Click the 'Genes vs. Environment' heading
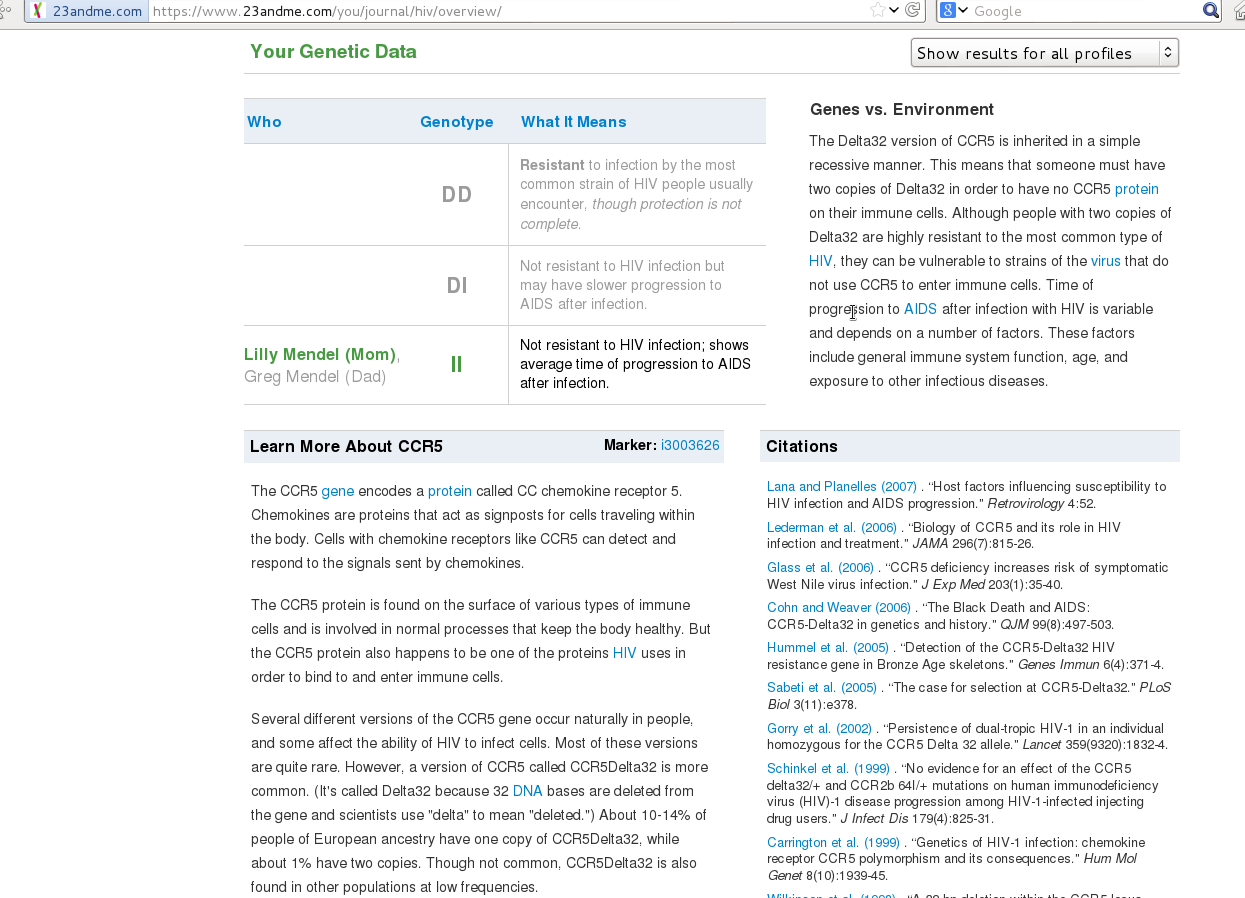Viewport: 1245px width, 898px height. click(x=902, y=110)
